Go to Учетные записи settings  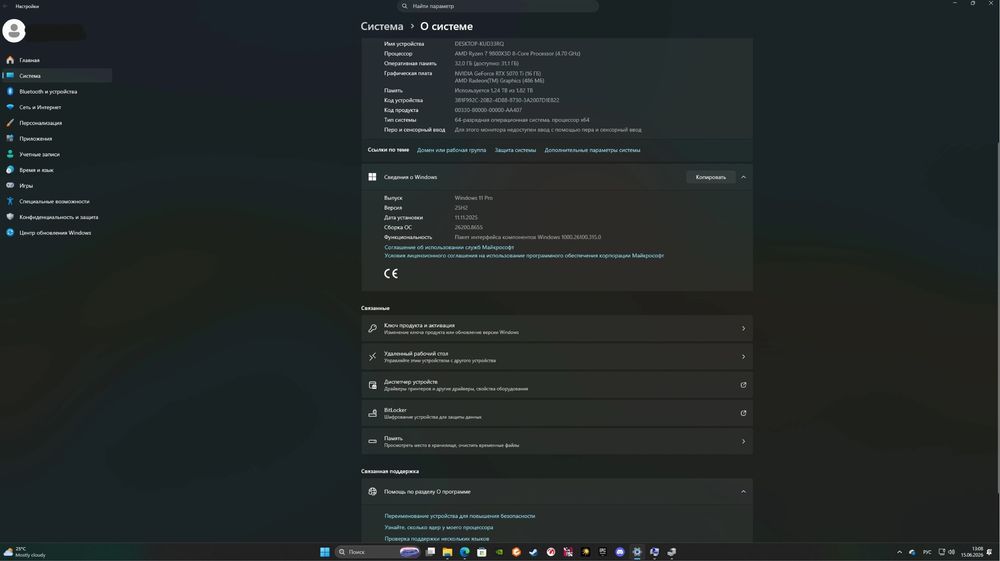pos(56,154)
